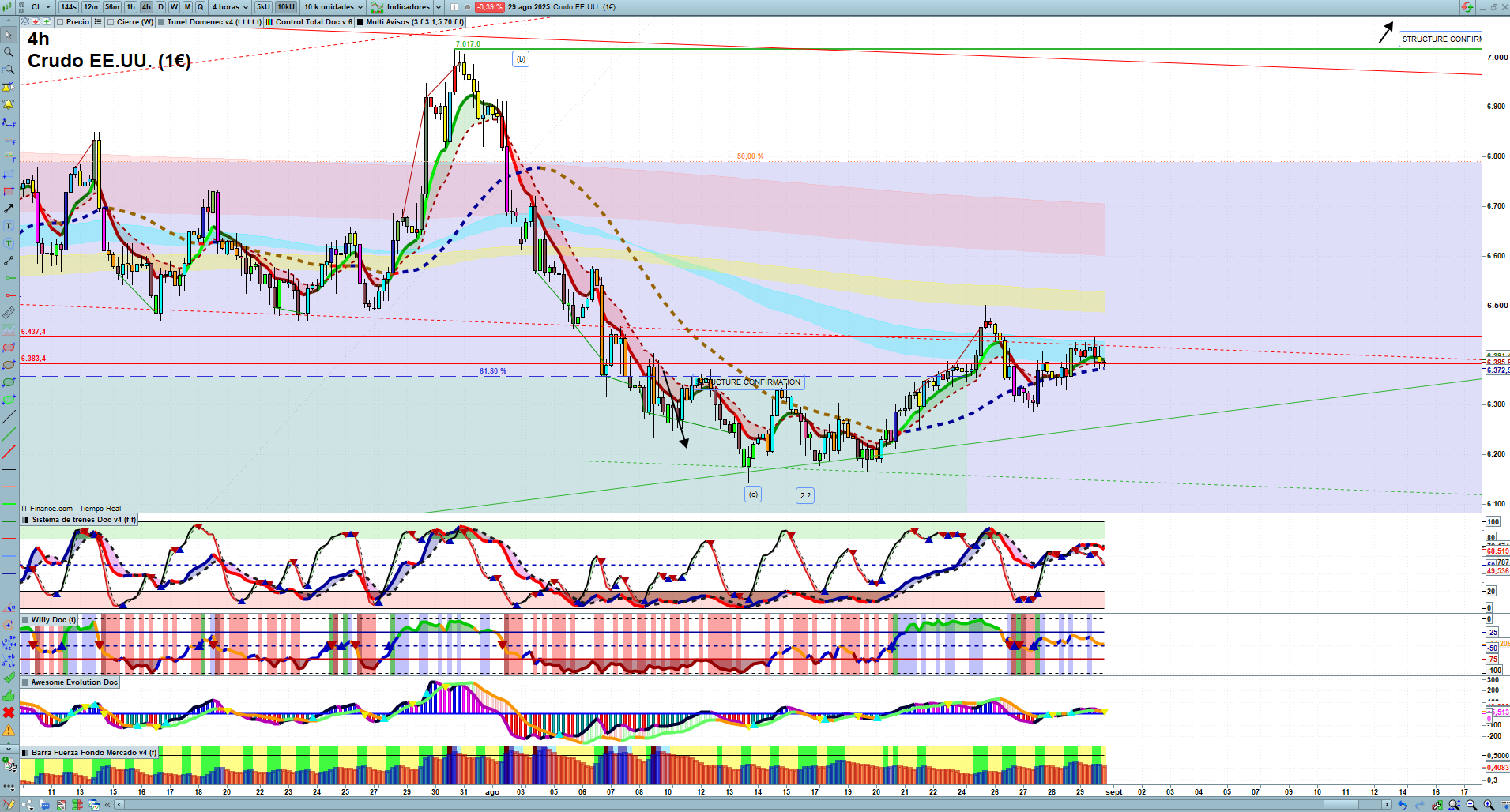Expand more drawing tools chevron

tap(9, 747)
